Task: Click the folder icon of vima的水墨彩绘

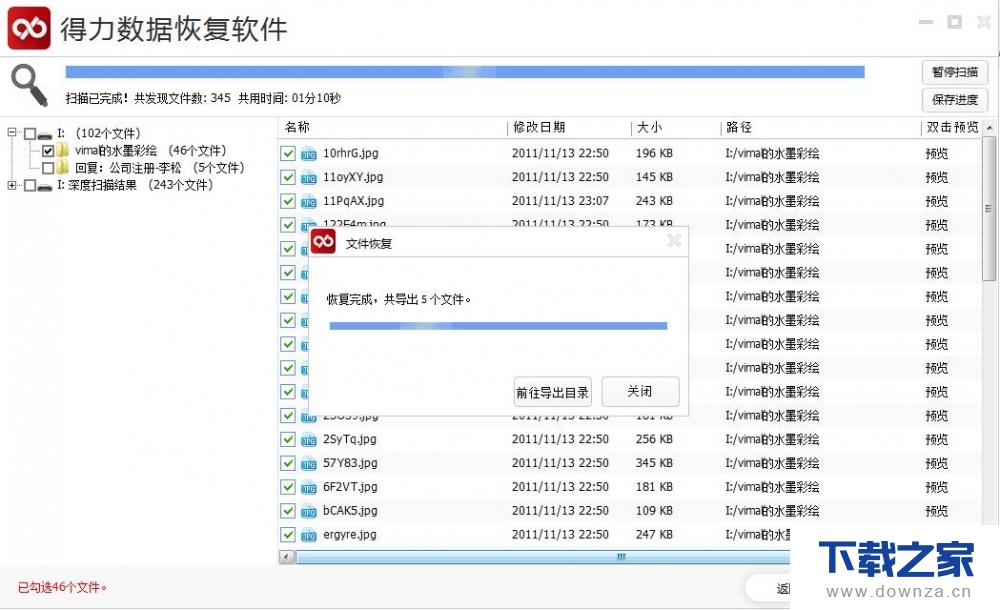Action: pyautogui.click(x=62, y=151)
